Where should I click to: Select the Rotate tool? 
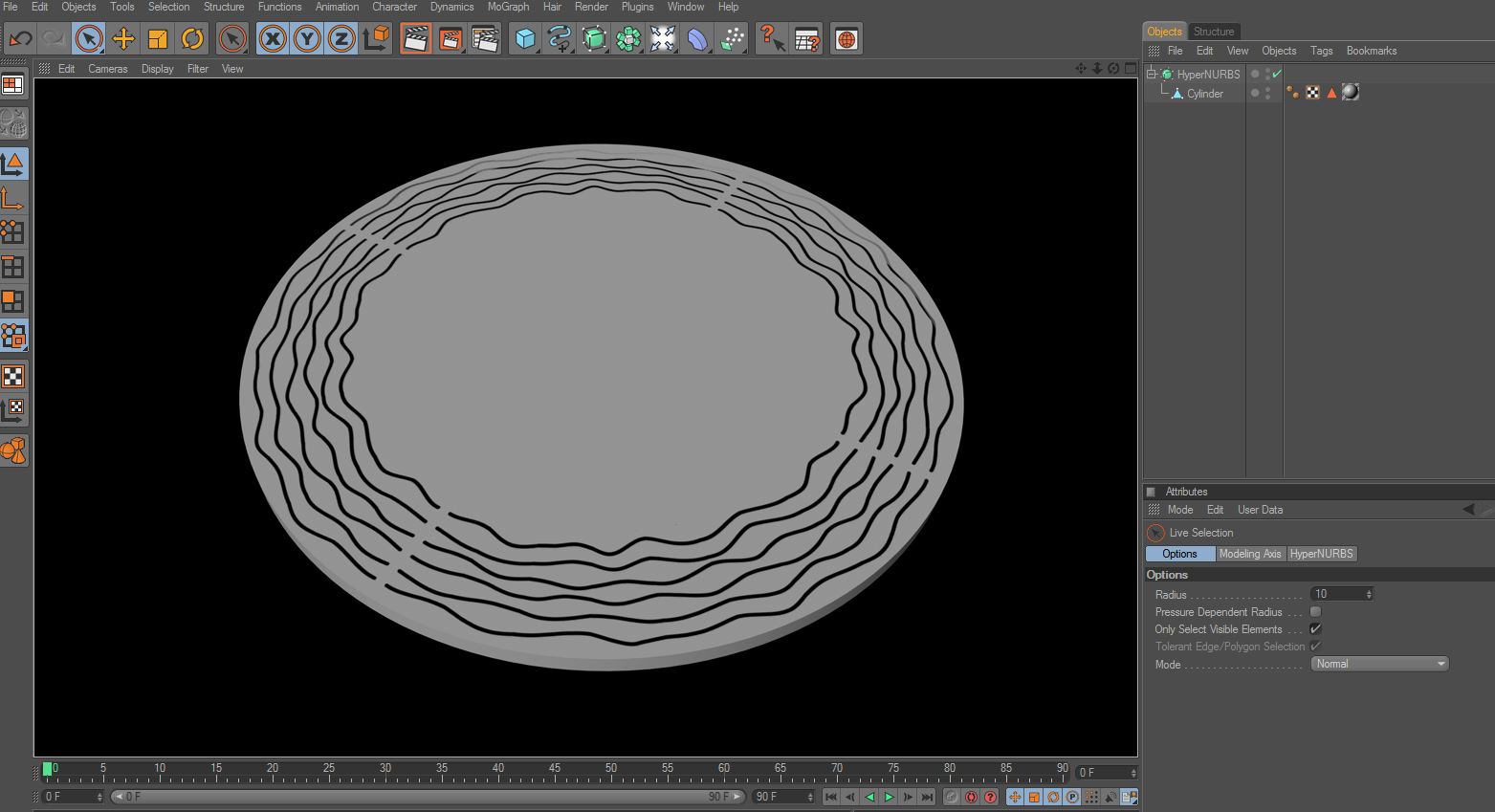point(192,39)
